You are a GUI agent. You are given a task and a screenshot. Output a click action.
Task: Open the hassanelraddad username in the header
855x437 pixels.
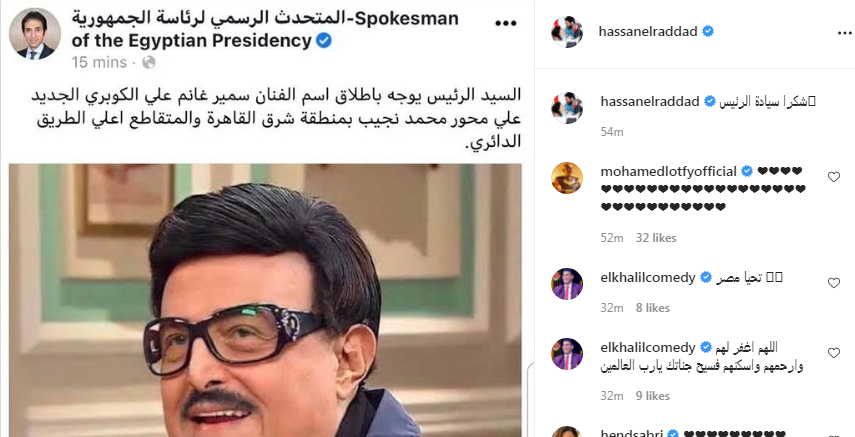click(648, 32)
